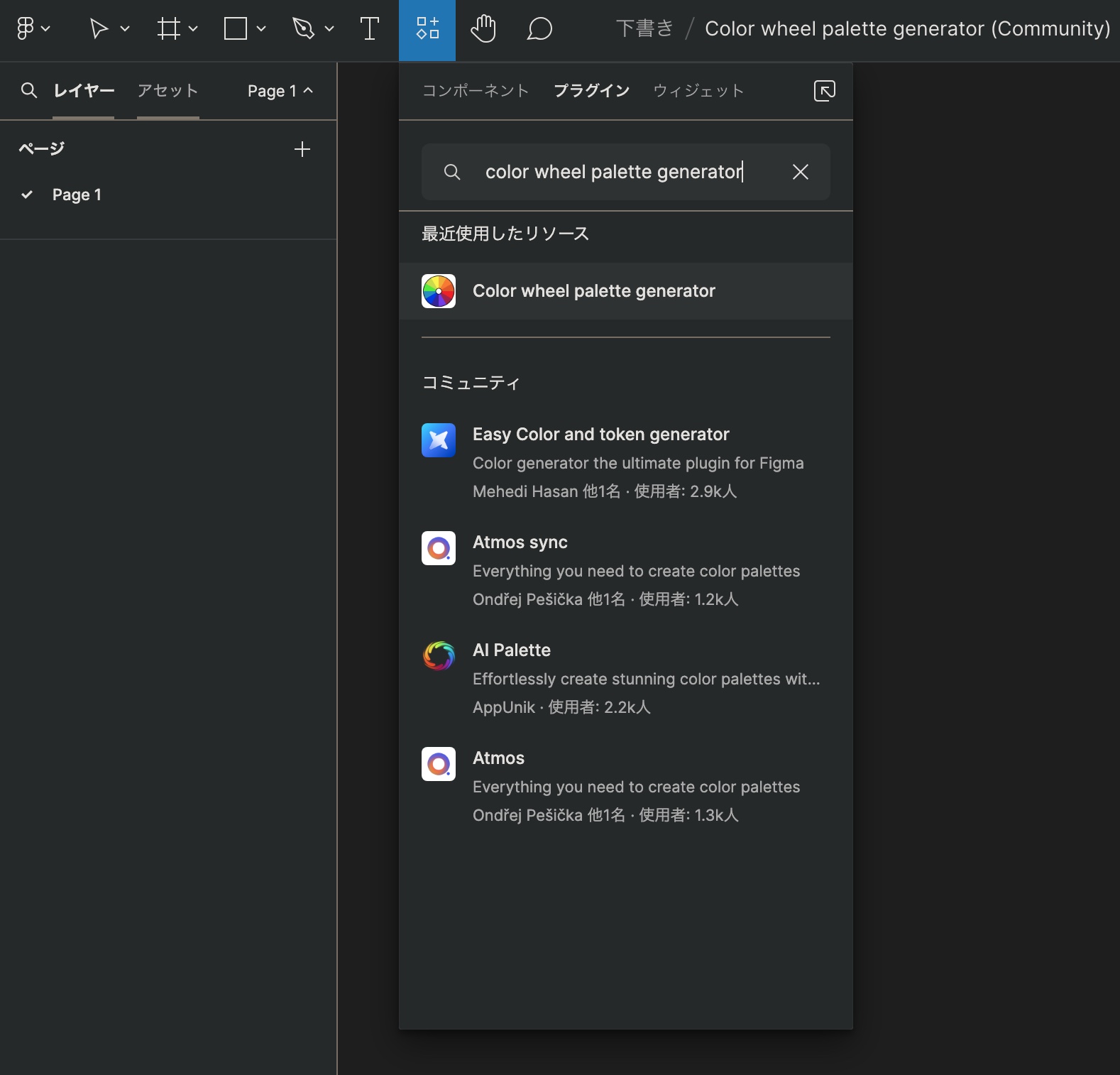Click the last Atmos plugin icon
This screenshot has height=1075, width=1120.
pos(439,764)
